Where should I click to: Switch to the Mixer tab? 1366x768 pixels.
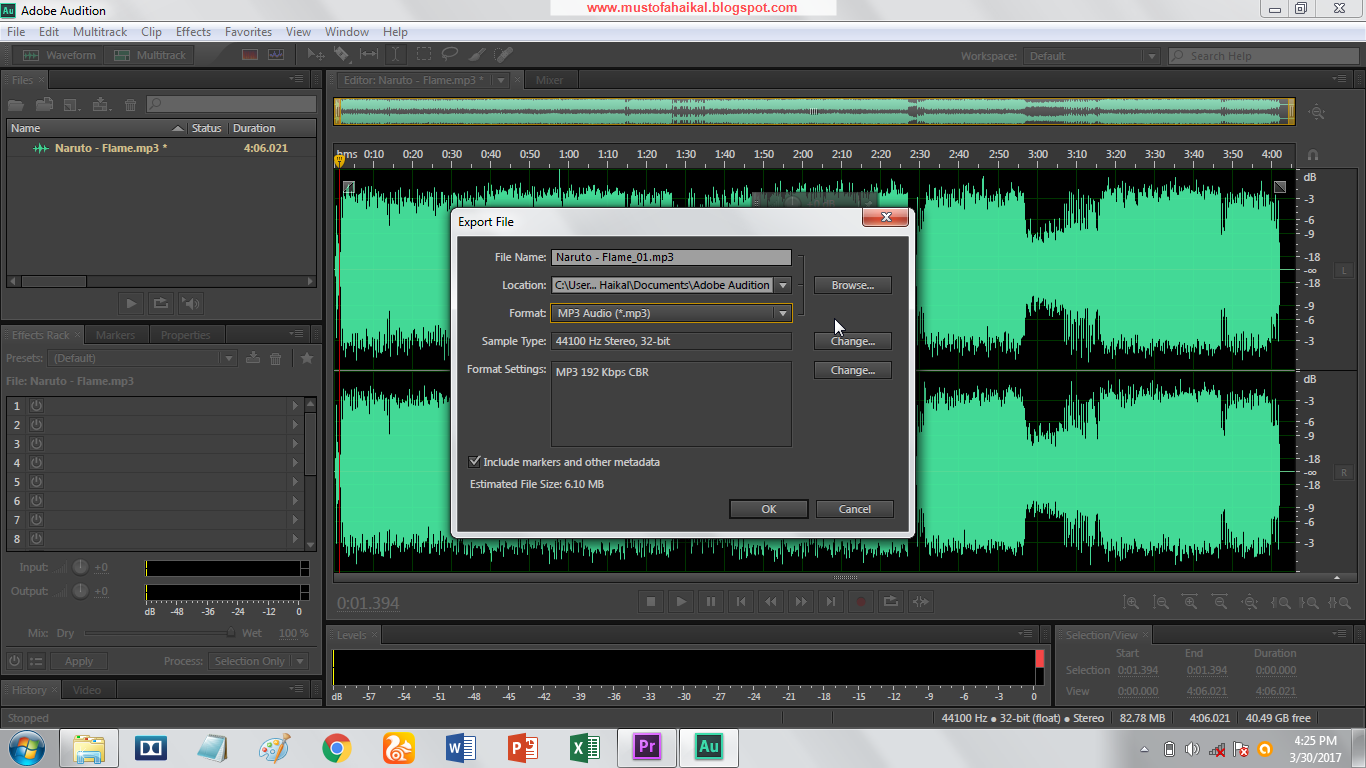click(550, 79)
